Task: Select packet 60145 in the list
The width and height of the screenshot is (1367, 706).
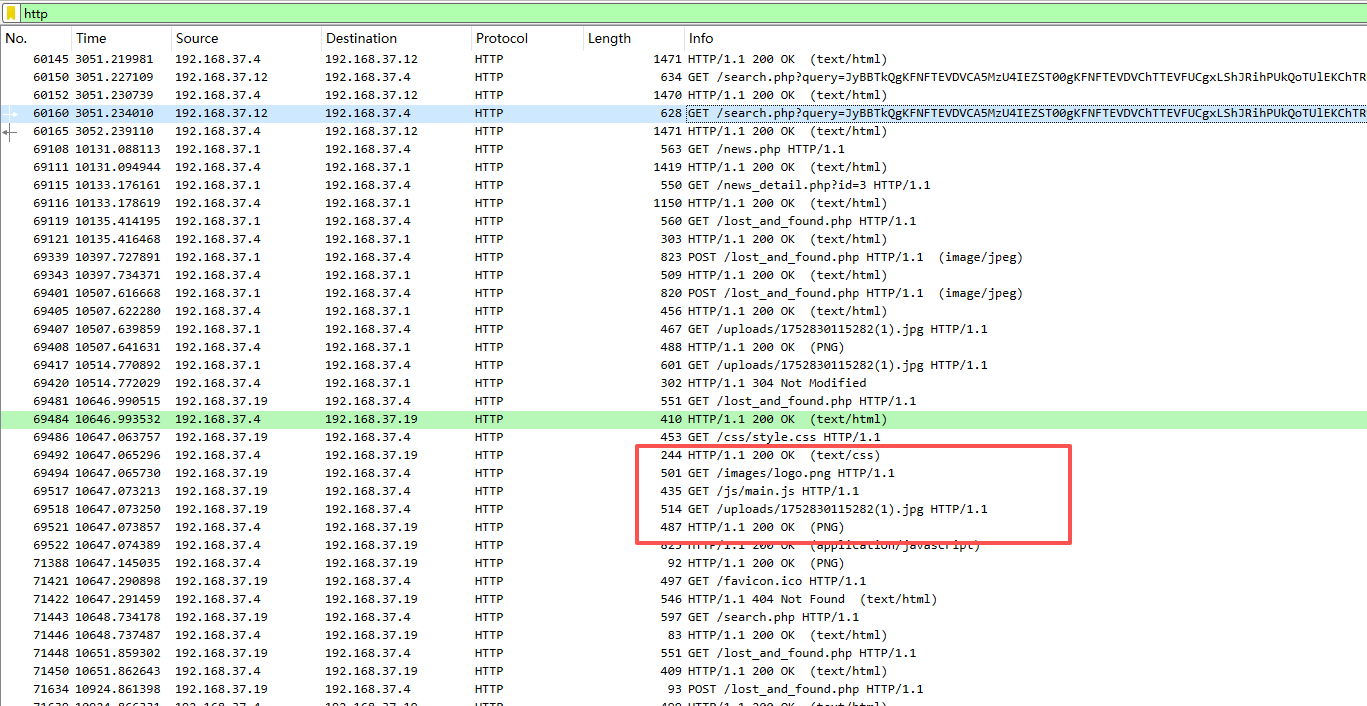Action: (400, 59)
